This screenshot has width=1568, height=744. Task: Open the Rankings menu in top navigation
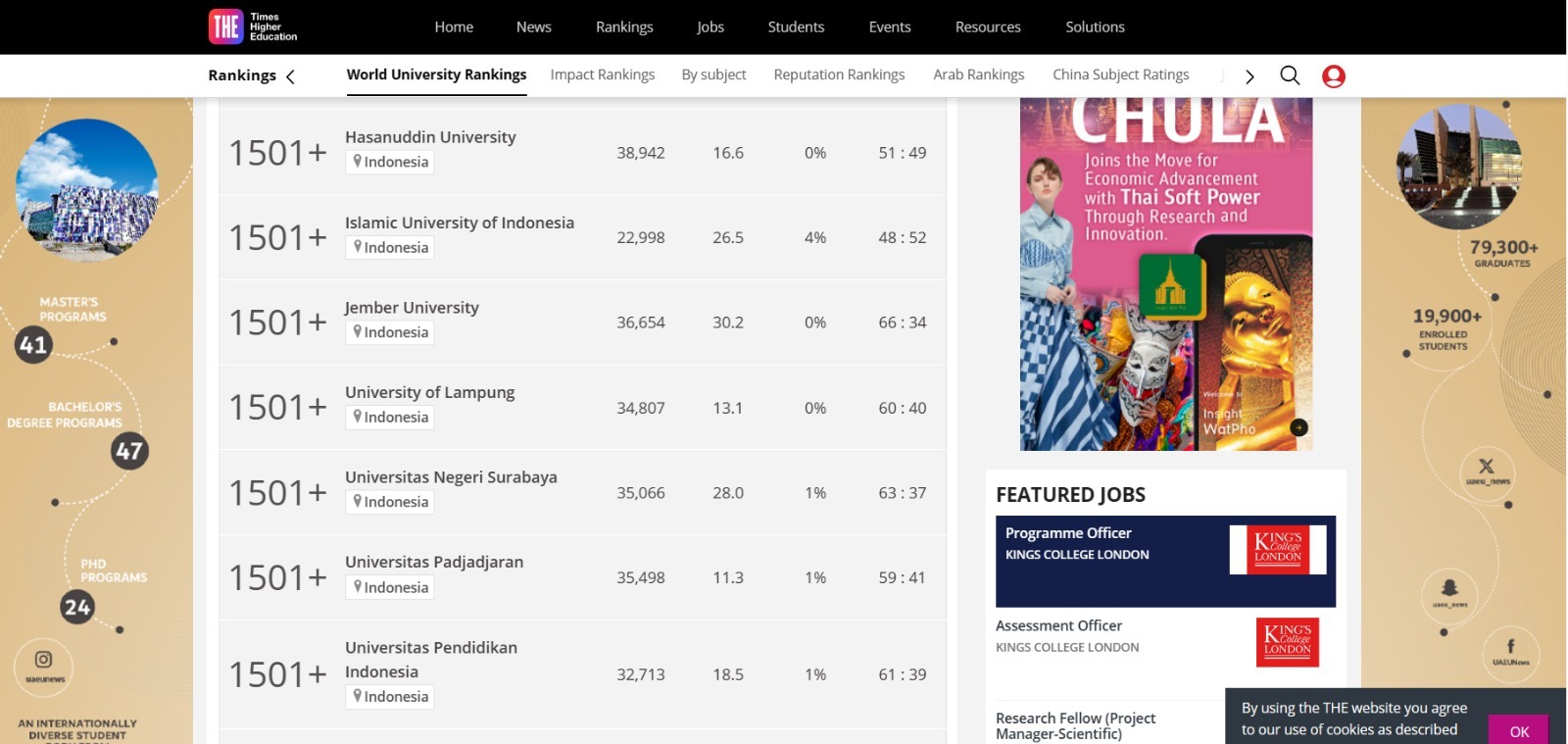point(624,26)
